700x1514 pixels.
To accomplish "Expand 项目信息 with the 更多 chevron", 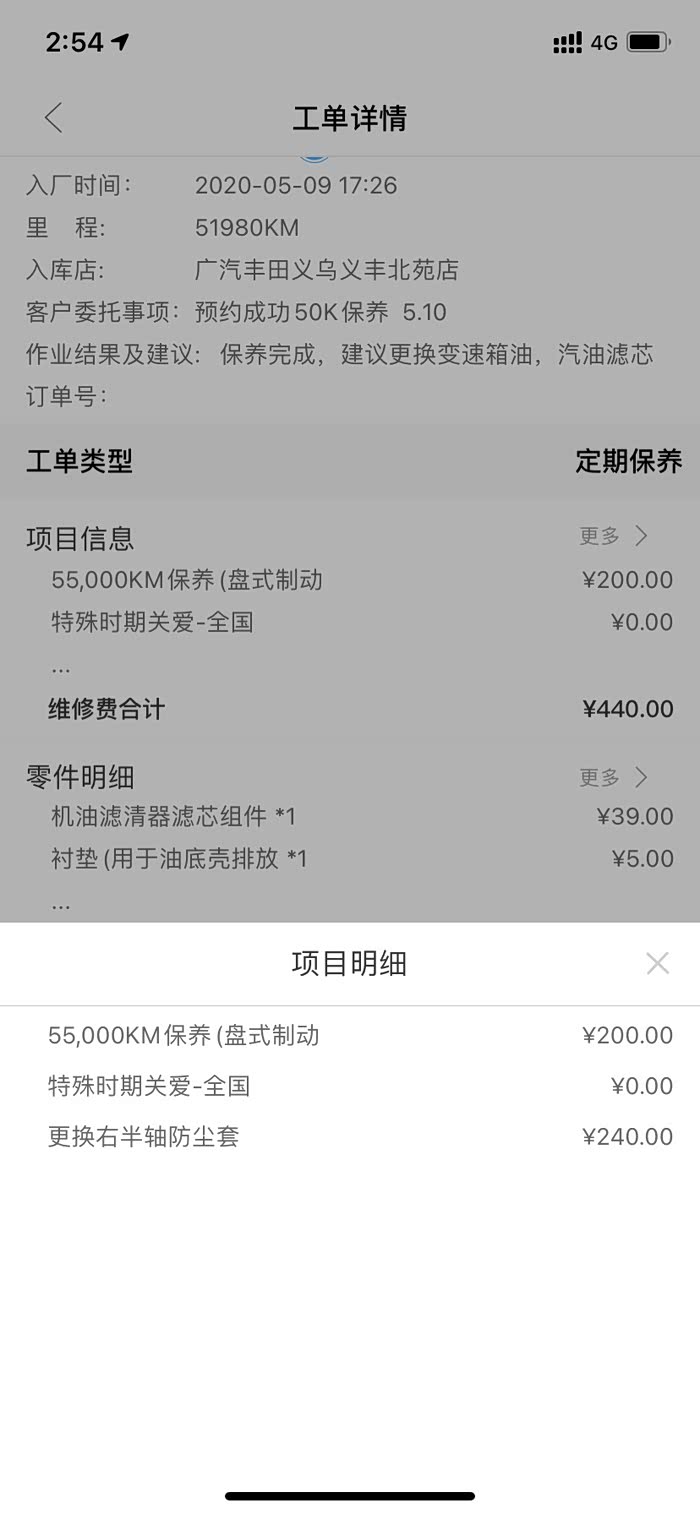I will 615,536.
